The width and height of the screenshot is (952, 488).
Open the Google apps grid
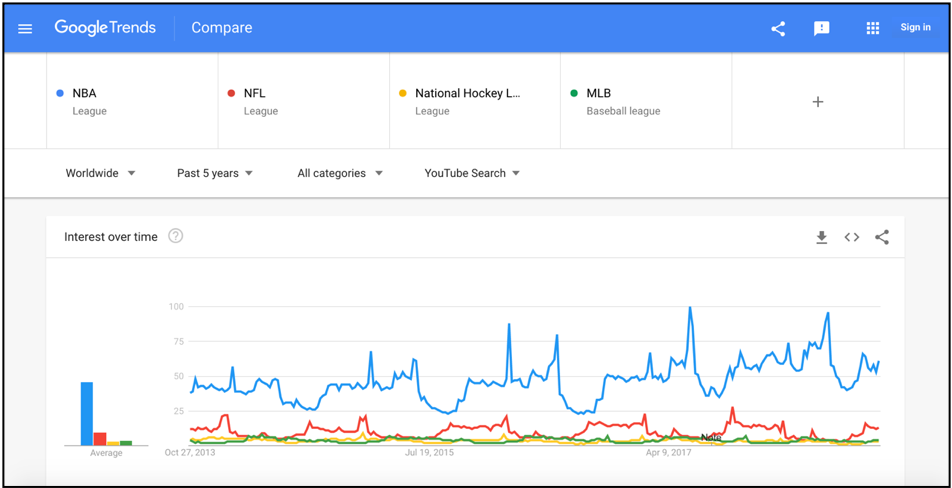coord(873,28)
